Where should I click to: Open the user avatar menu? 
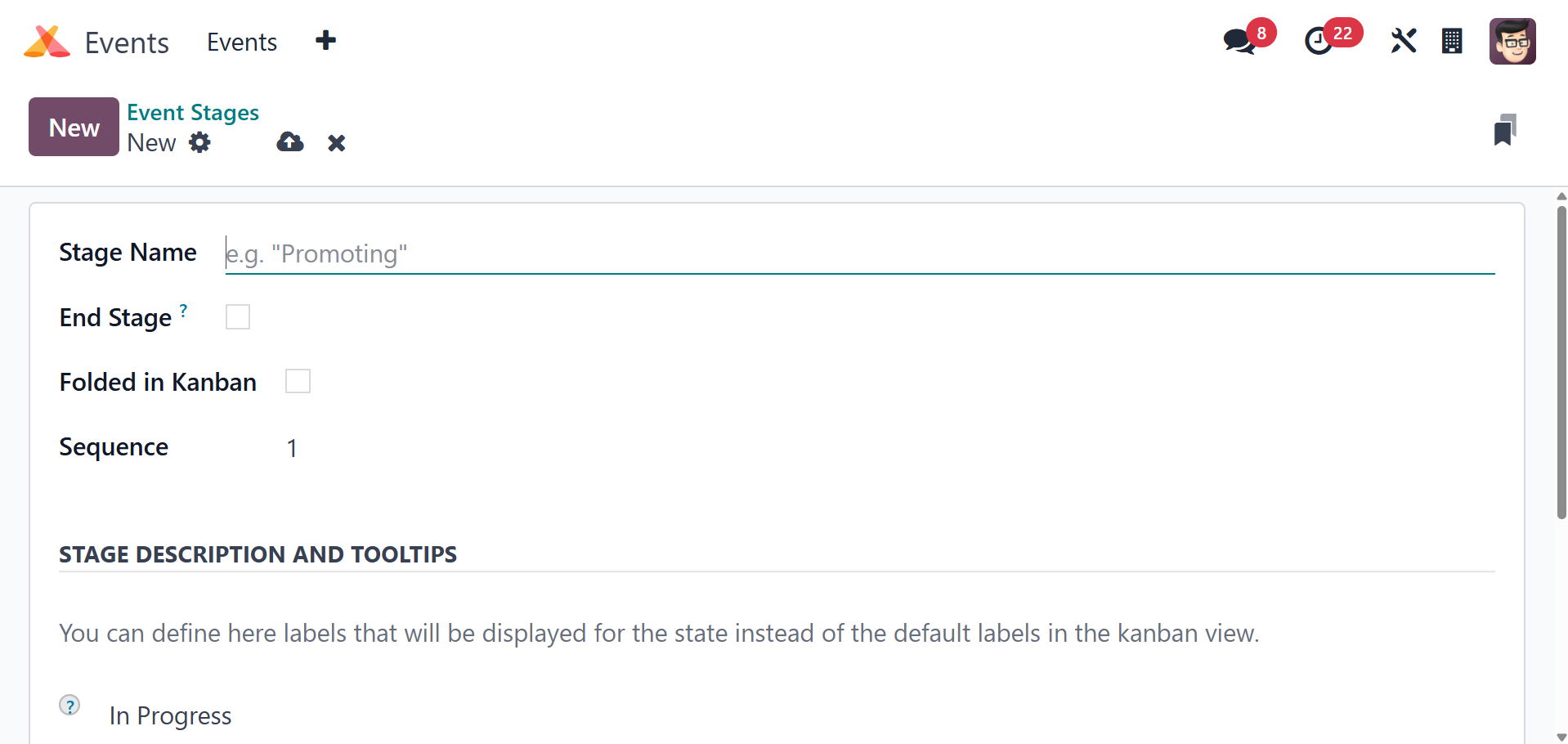tap(1512, 41)
